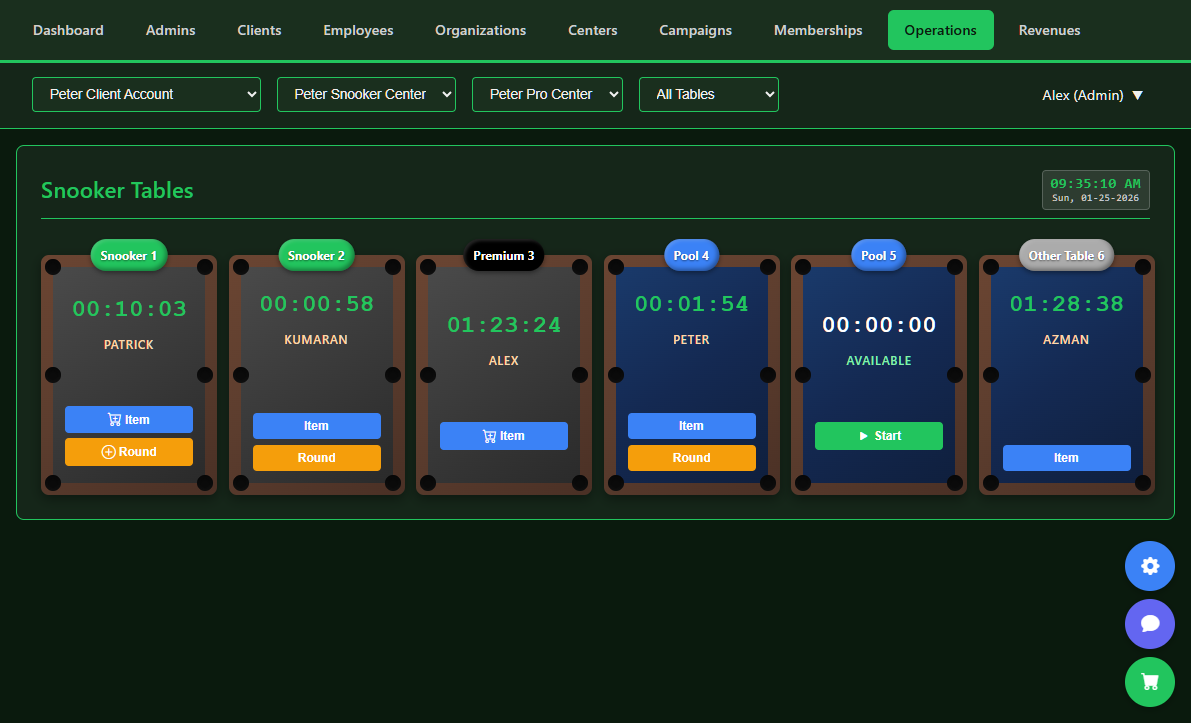This screenshot has width=1191, height=723.
Task: Click the cart icon on Patrick's Item button
Action: click(113, 419)
